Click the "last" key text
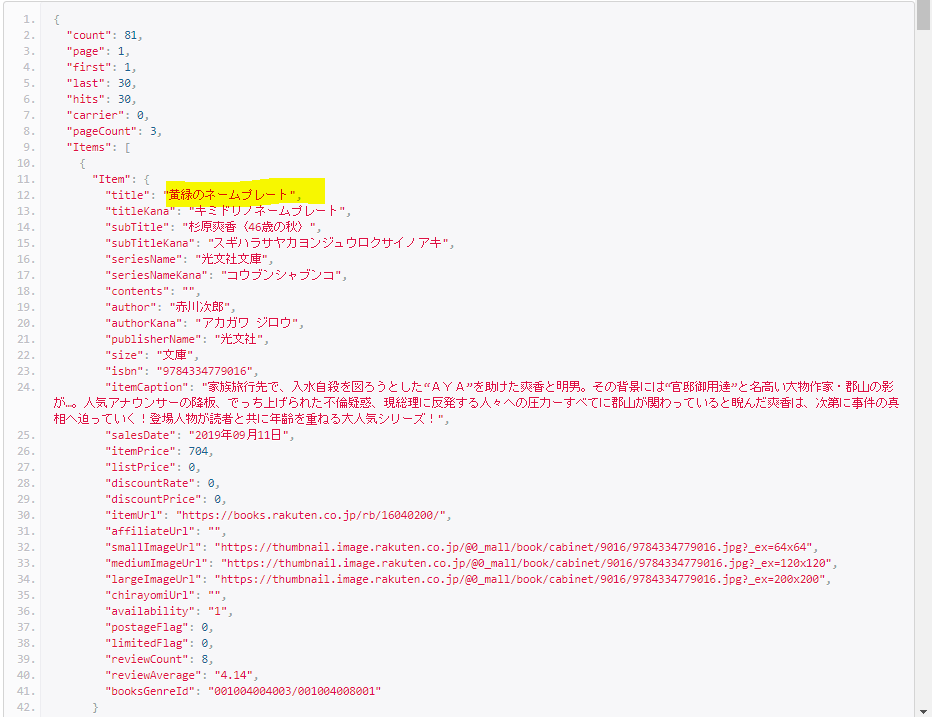The width and height of the screenshot is (949, 717). (85, 83)
